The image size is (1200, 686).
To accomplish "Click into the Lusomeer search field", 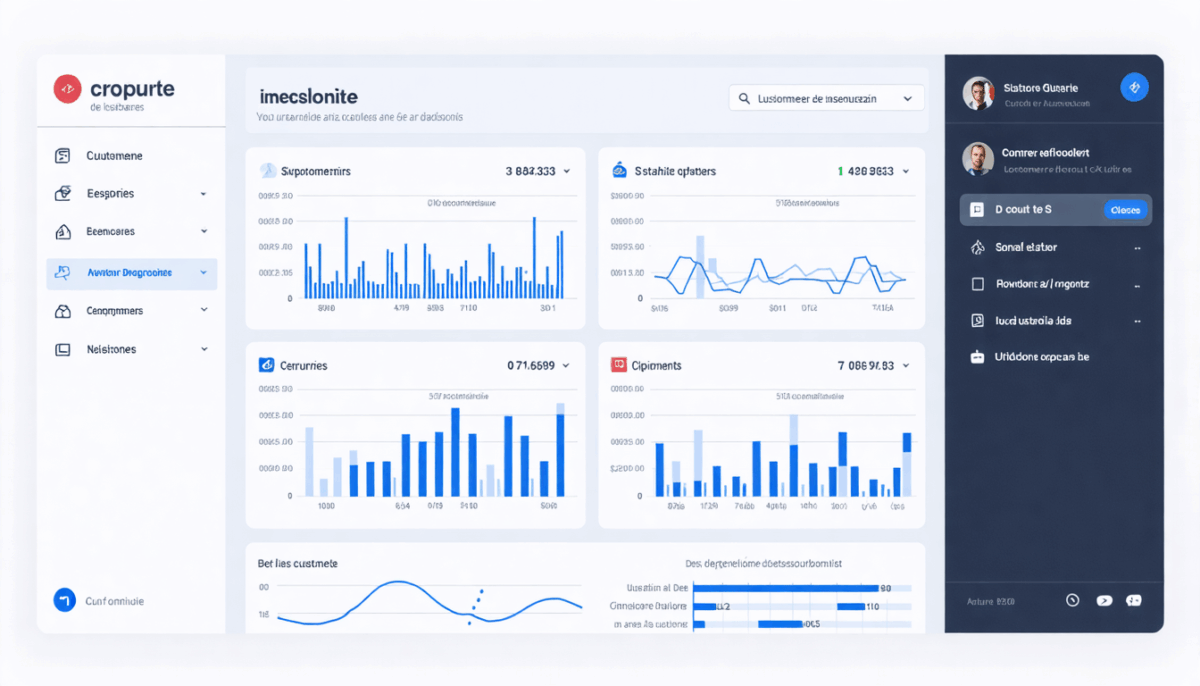I will (x=827, y=98).
